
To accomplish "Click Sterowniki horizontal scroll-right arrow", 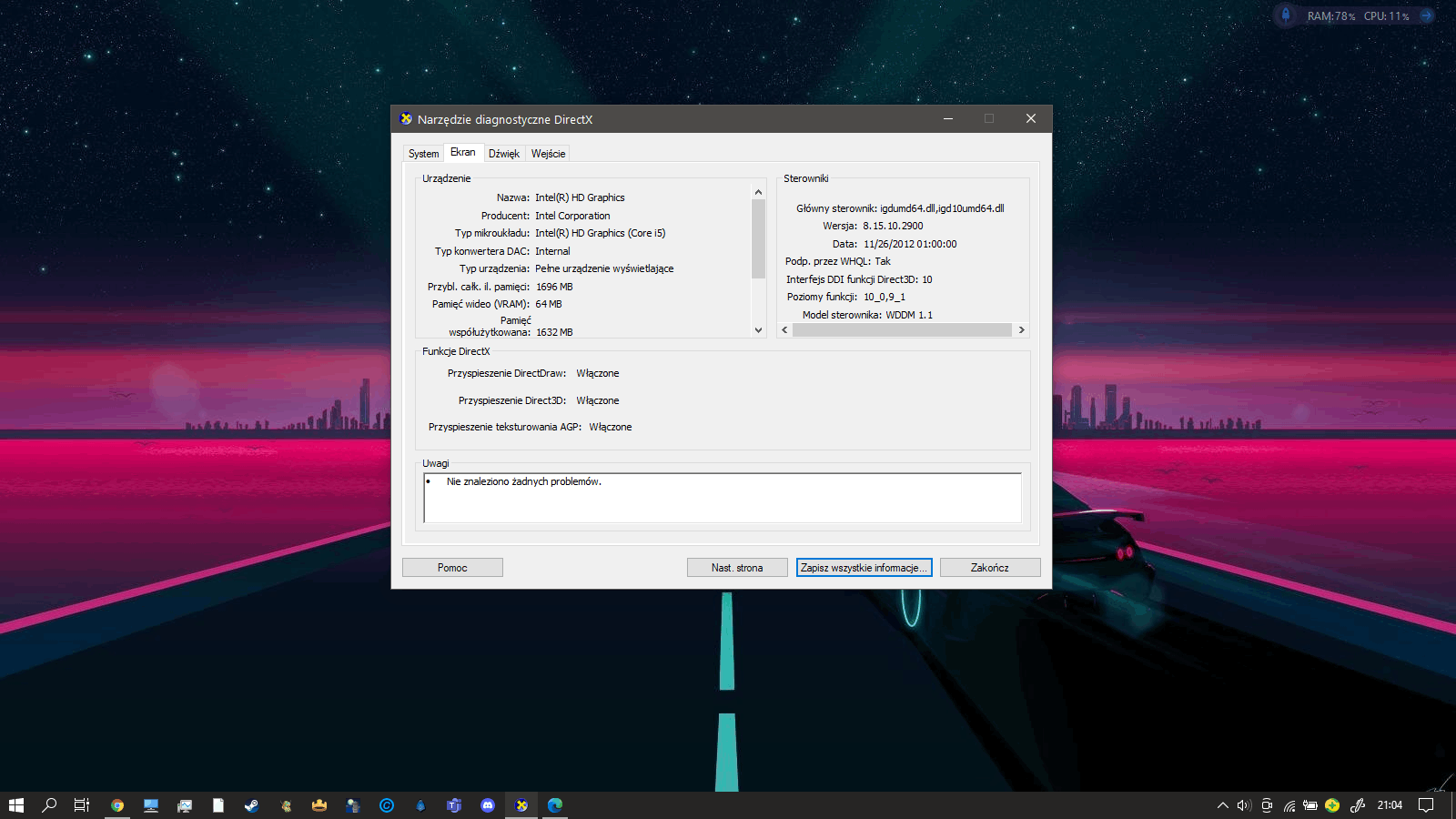I will tap(1022, 330).
